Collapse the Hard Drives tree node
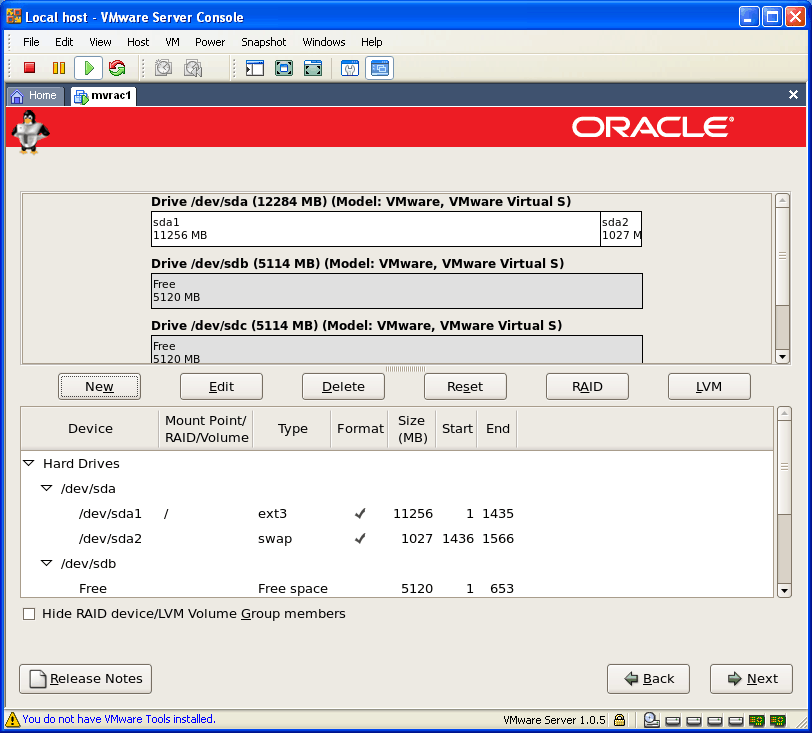The image size is (812, 733). coord(29,464)
